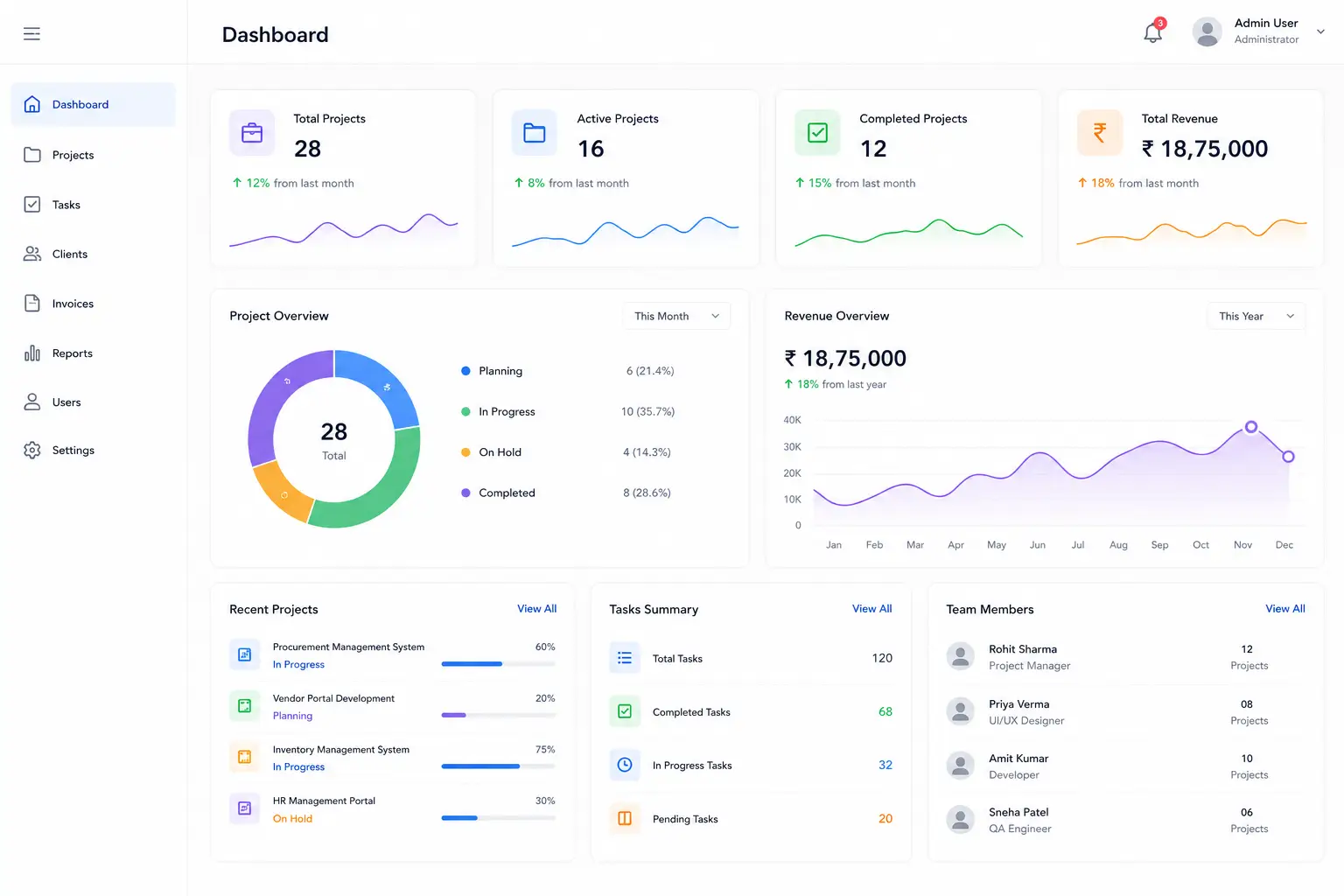Open Reports in the sidebar
Viewport: 1344px width, 896px height.
click(93, 353)
